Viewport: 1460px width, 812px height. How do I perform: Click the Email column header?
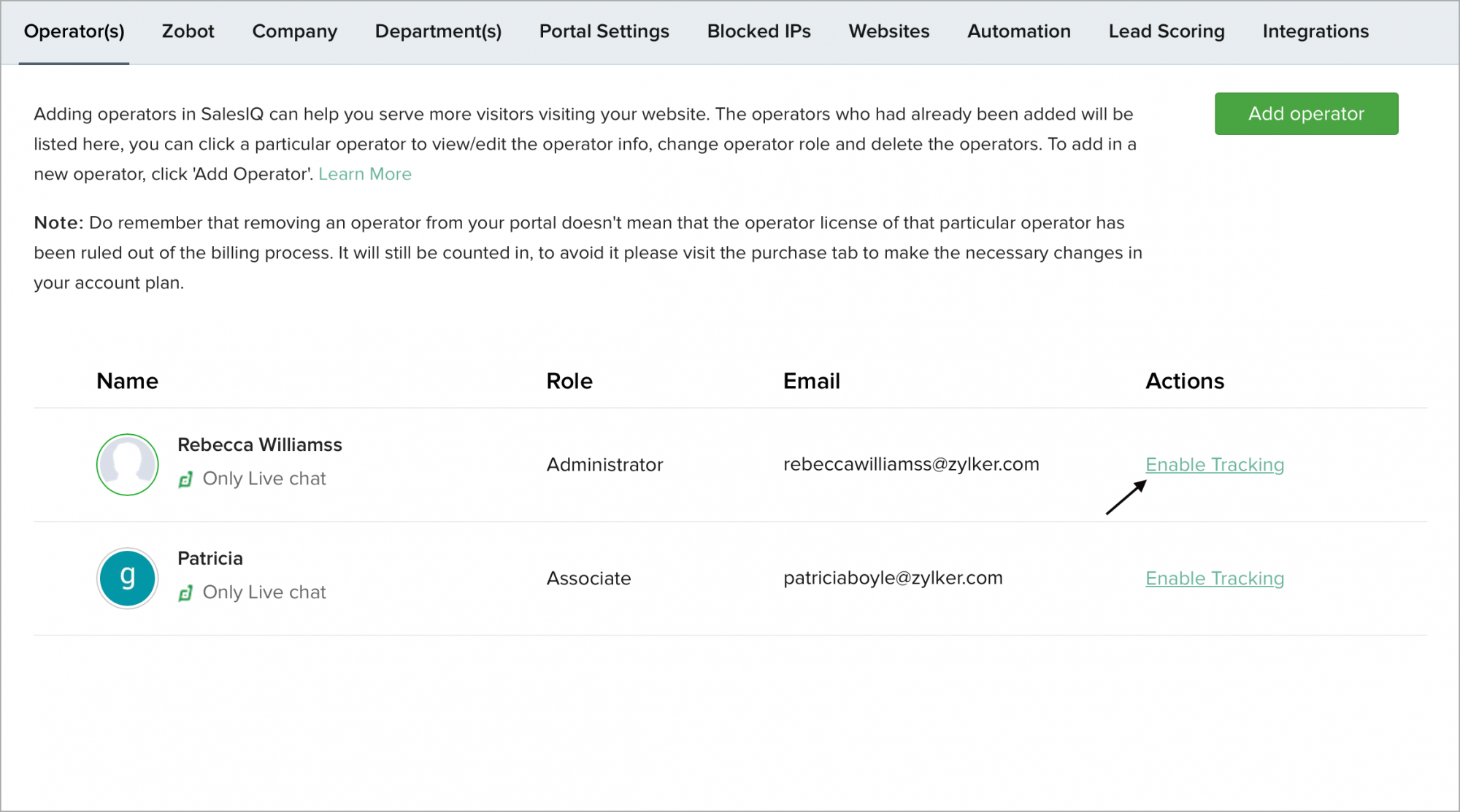[x=812, y=381]
